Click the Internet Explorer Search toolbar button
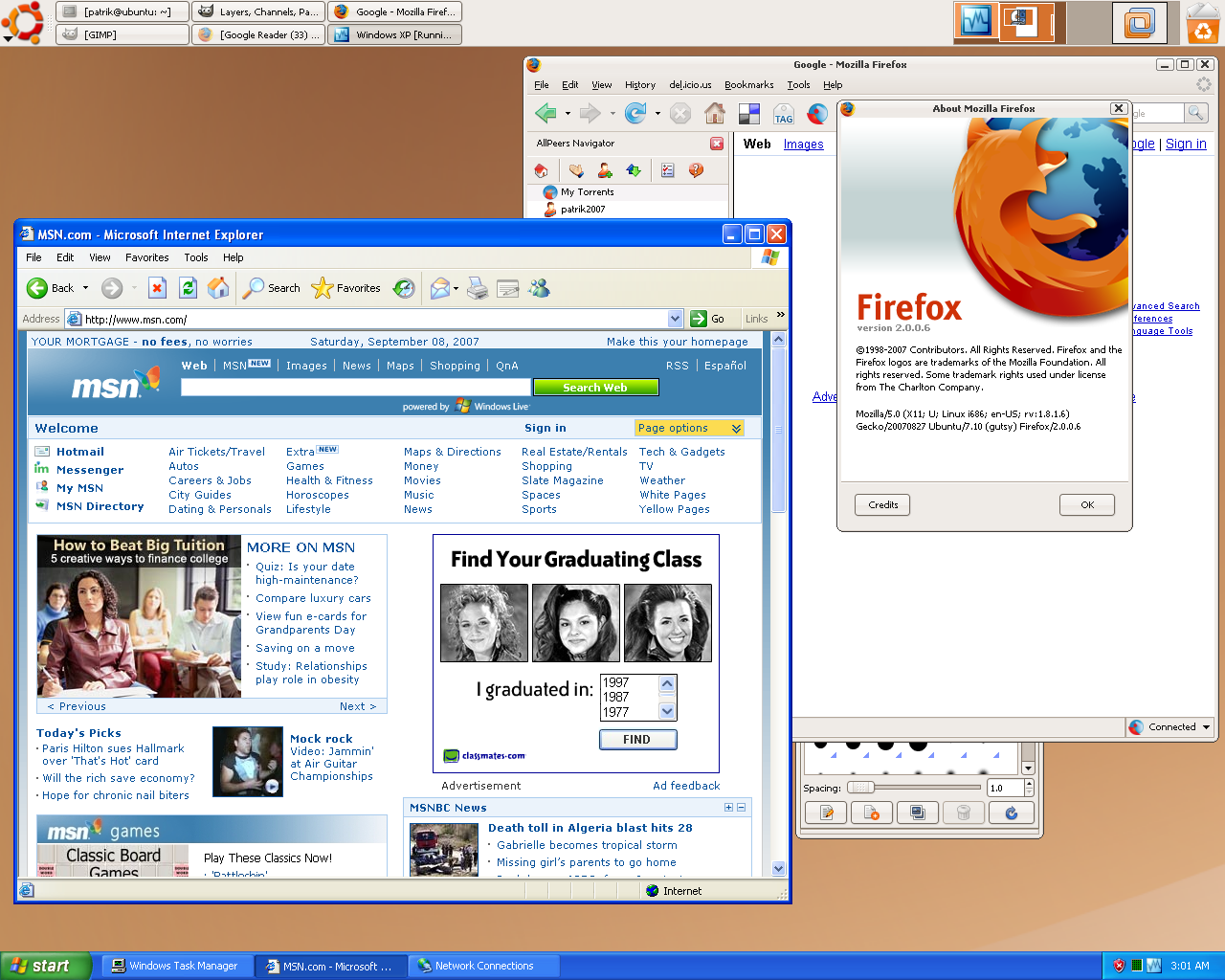 tap(272, 288)
